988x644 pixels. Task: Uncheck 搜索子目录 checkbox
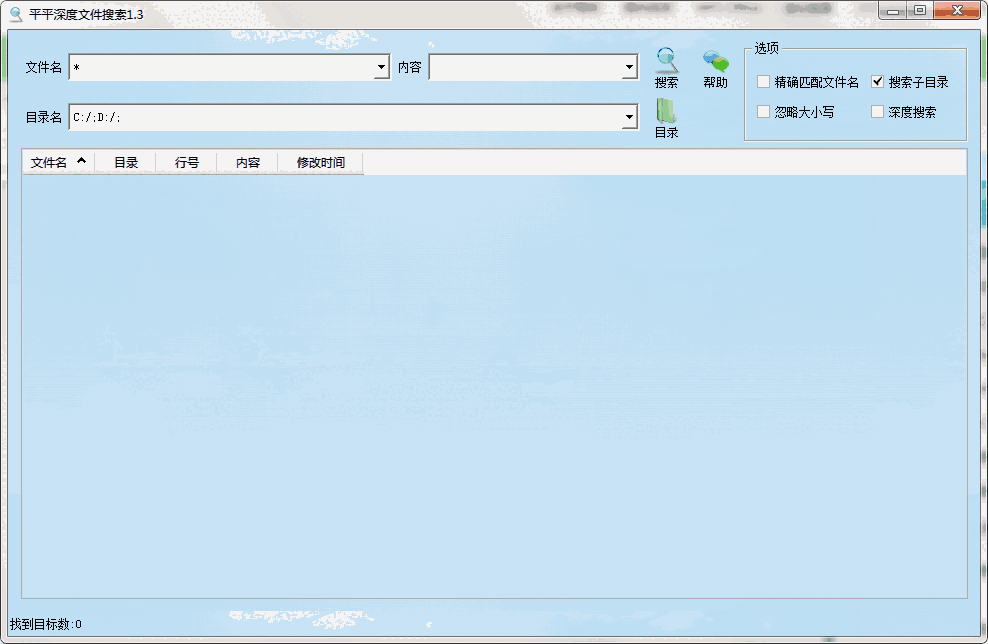pos(877,81)
